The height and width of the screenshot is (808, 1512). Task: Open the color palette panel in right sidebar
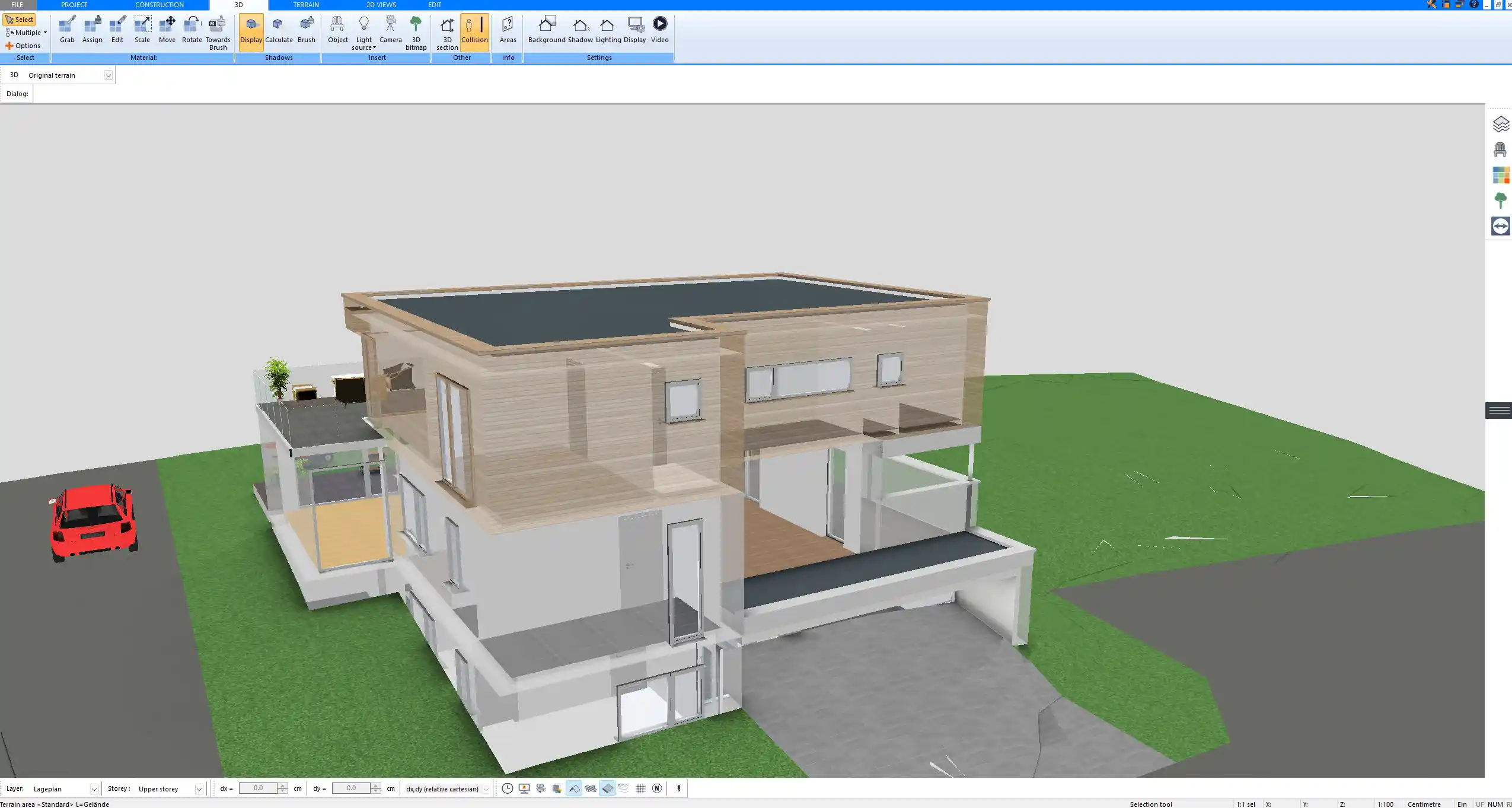click(1501, 175)
